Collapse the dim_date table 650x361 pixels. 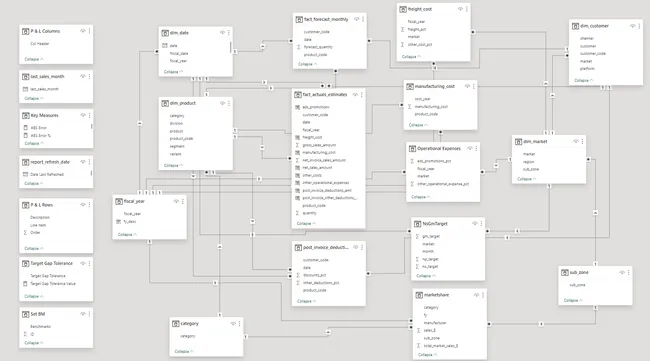click(x=173, y=72)
